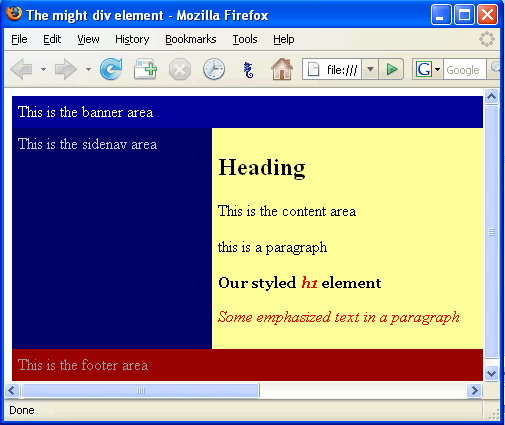Click vertical scrollbar down arrow
The image size is (505, 425).
(491, 373)
